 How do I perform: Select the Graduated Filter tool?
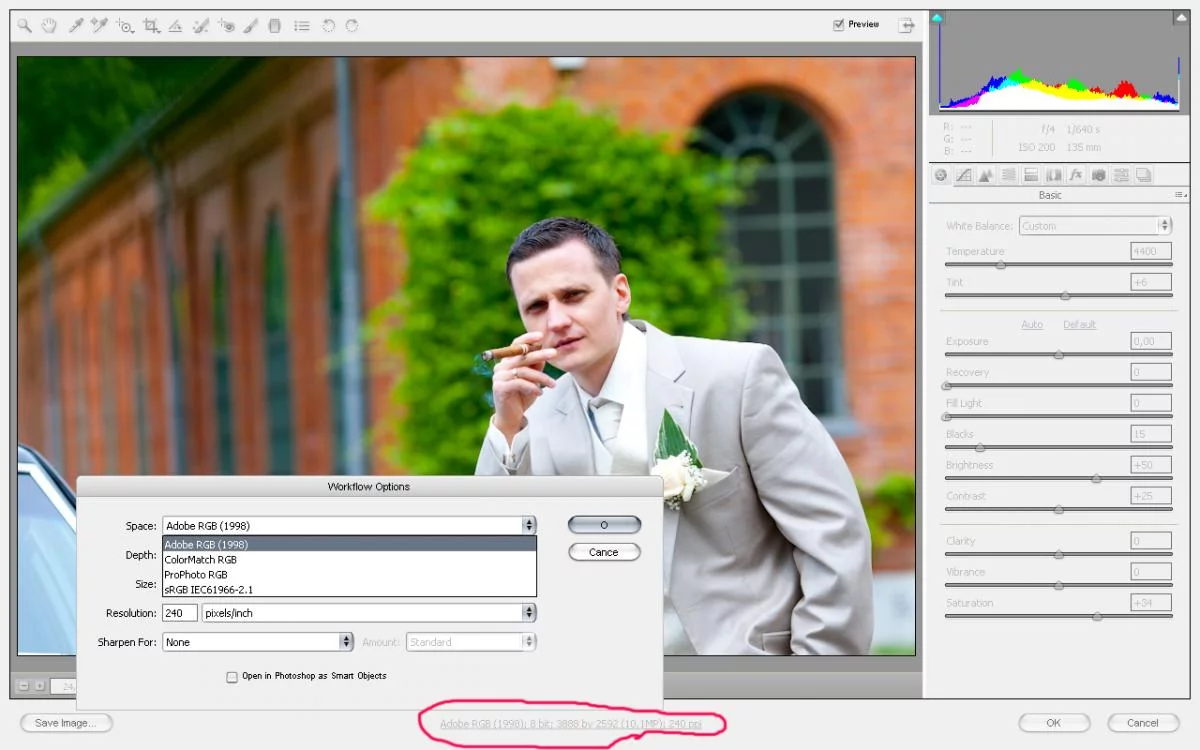pyautogui.click(x=275, y=26)
